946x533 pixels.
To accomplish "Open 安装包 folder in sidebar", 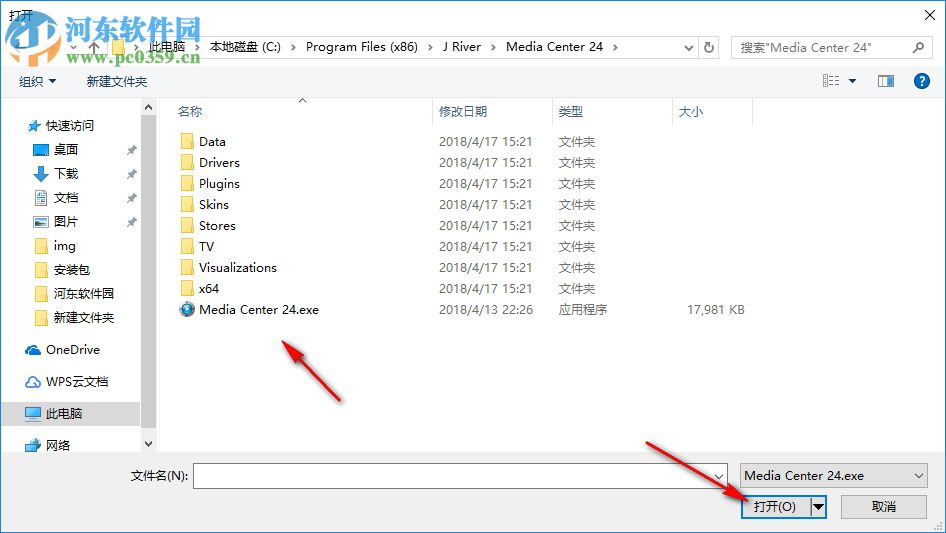I will (71, 270).
